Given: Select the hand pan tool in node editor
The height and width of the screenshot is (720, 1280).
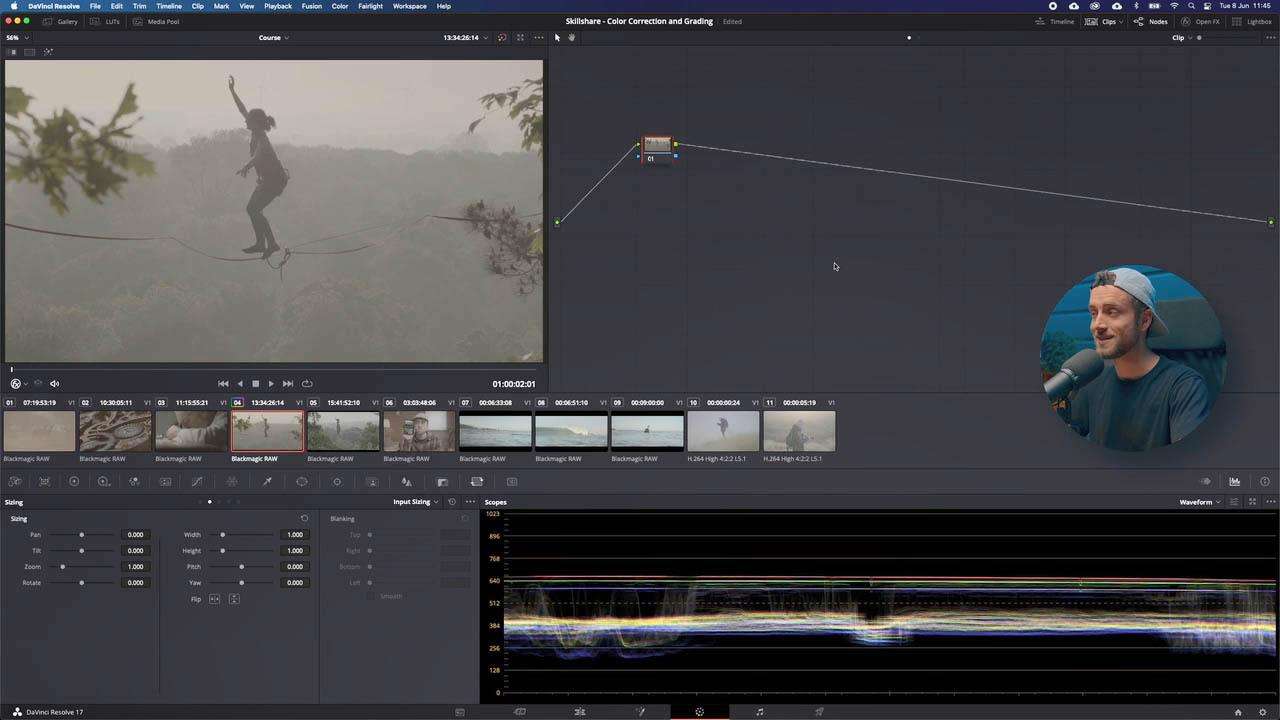Looking at the screenshot, I should (x=571, y=38).
